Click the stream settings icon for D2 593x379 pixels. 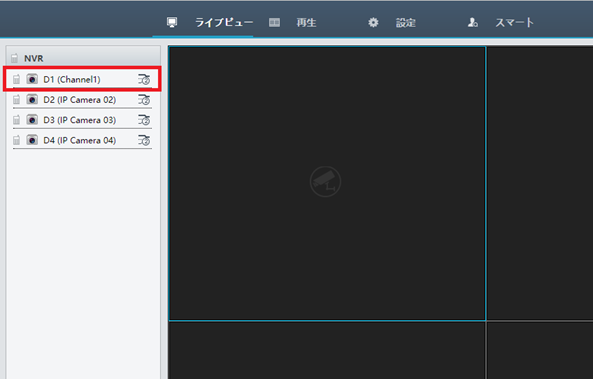click(x=144, y=100)
